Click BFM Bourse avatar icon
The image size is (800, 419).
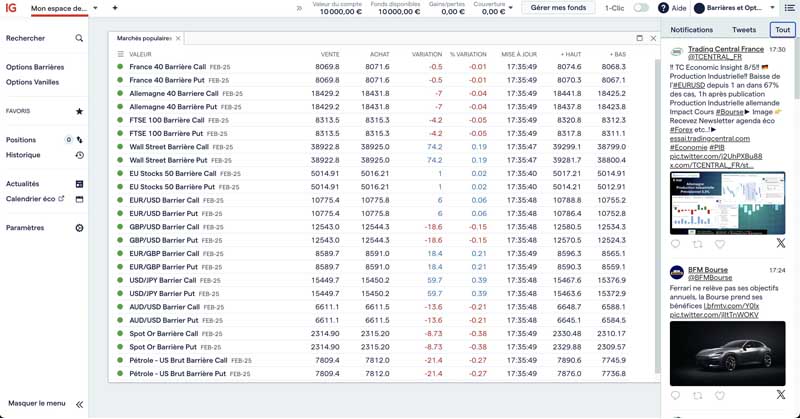point(677,273)
